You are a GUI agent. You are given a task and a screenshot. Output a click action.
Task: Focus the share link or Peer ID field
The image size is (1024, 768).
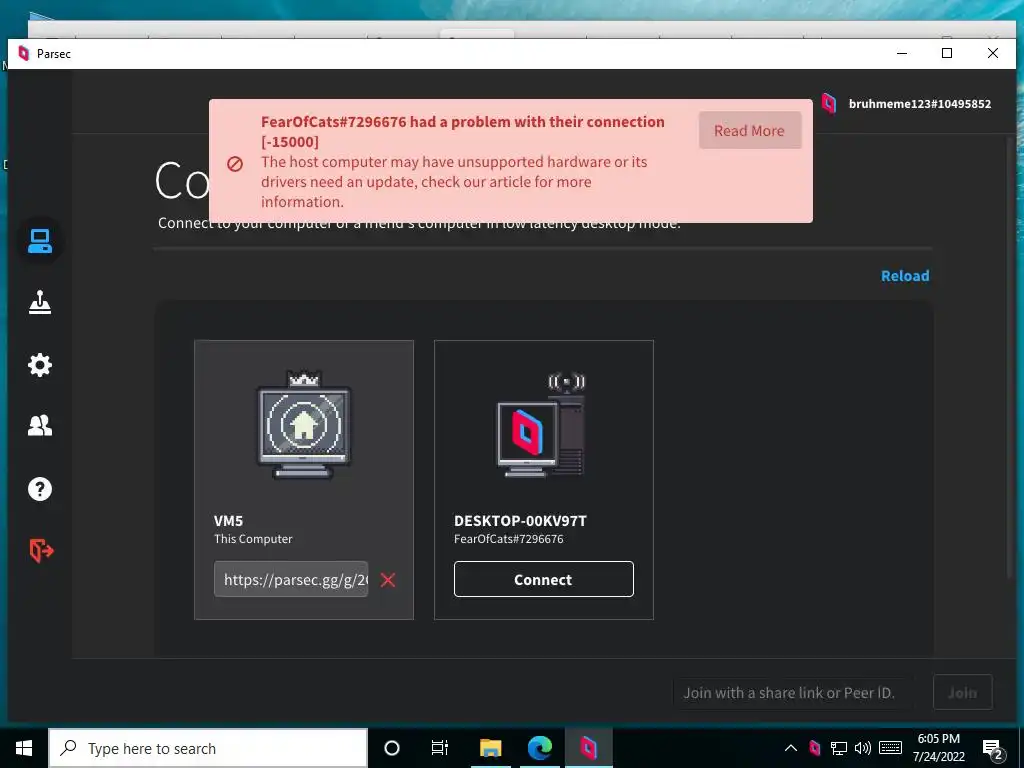coord(793,692)
